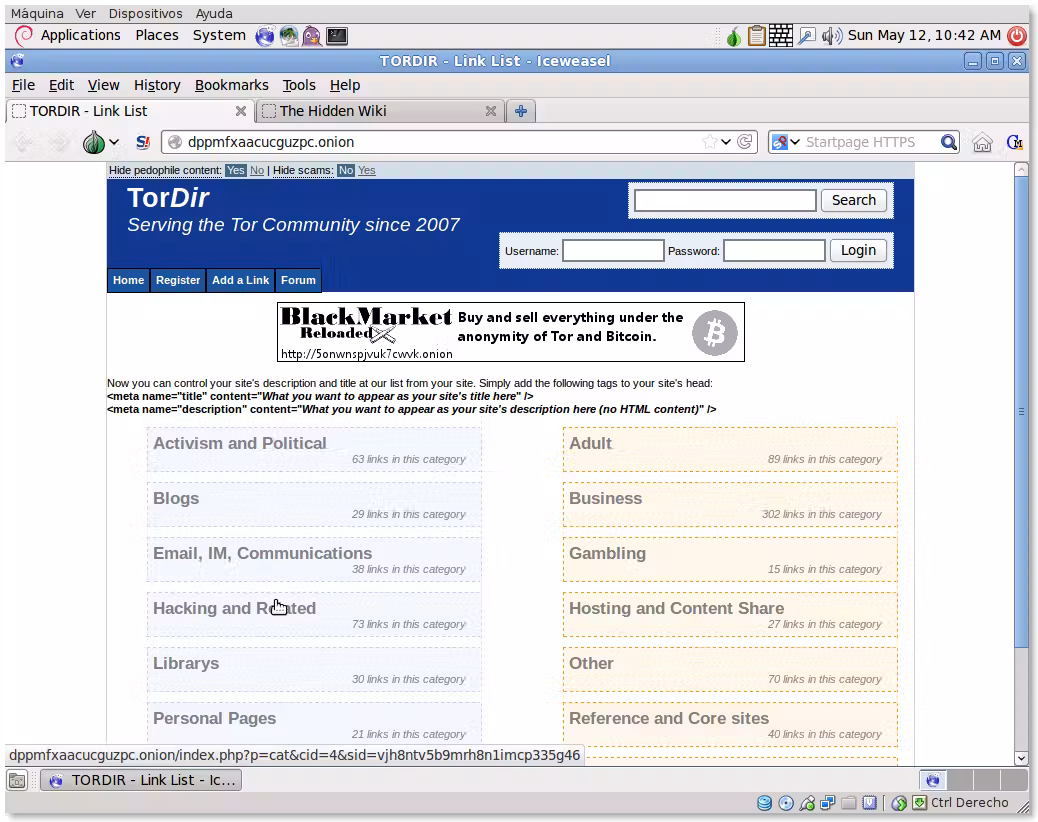Viewport: 1038px width, 822px height.
Task: Click the TorDir Search button
Action: click(854, 201)
